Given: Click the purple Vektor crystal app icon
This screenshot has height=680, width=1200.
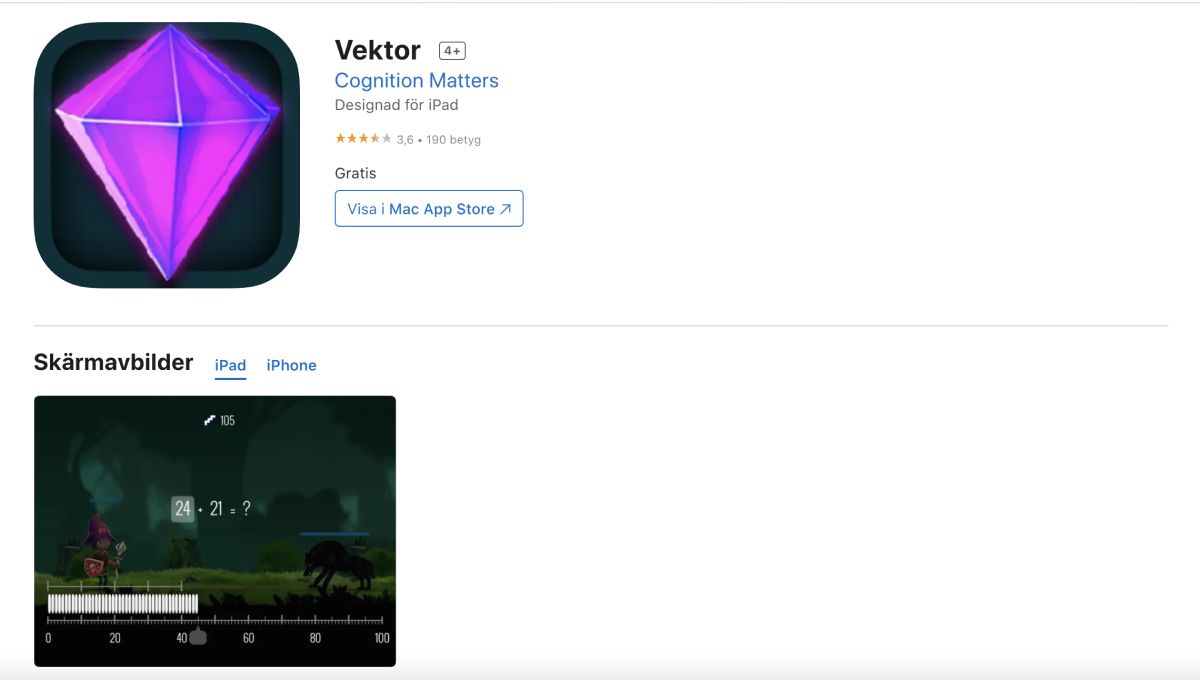Looking at the screenshot, I should (x=167, y=155).
